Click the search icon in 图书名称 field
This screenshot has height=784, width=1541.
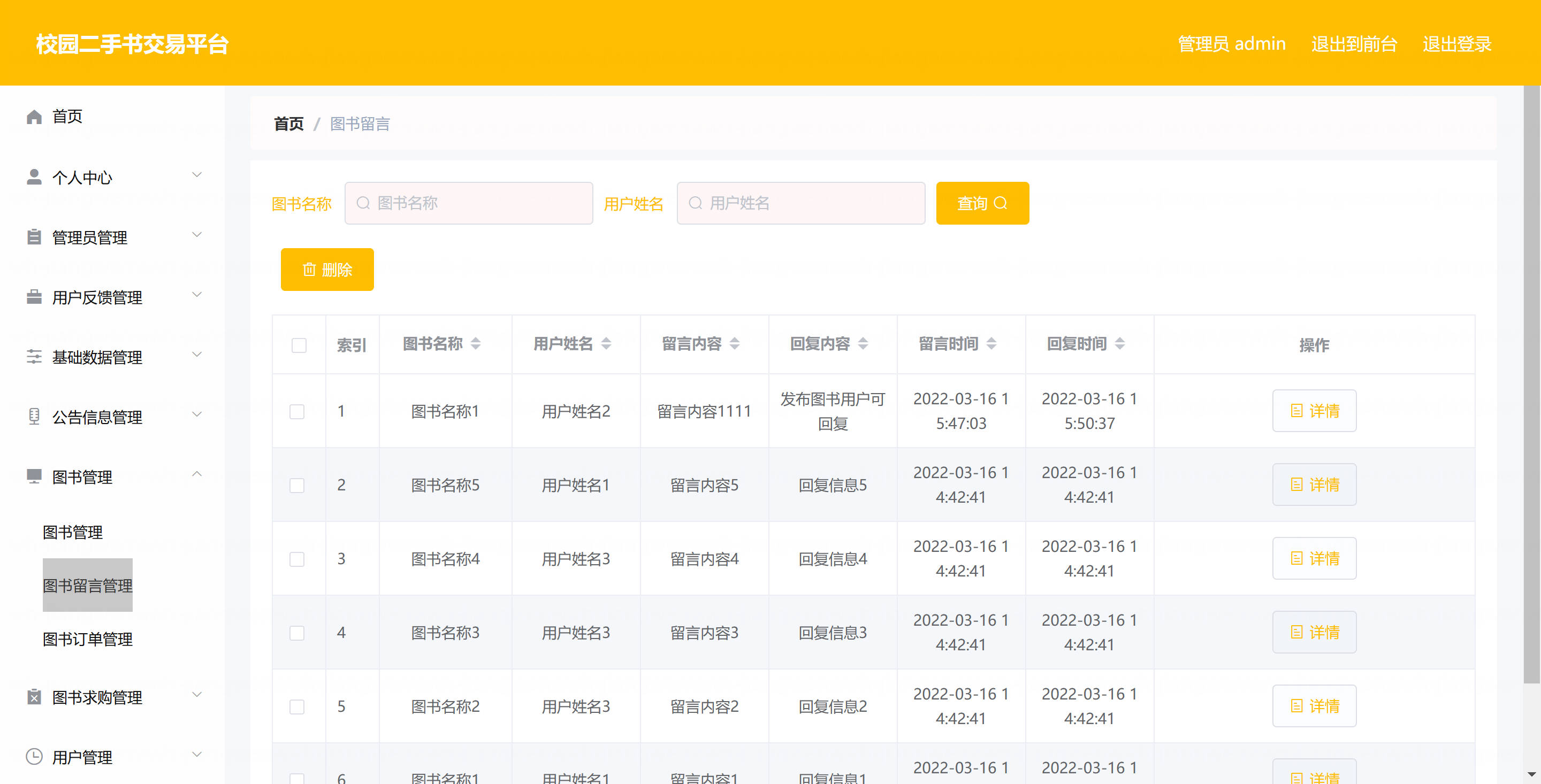click(363, 203)
